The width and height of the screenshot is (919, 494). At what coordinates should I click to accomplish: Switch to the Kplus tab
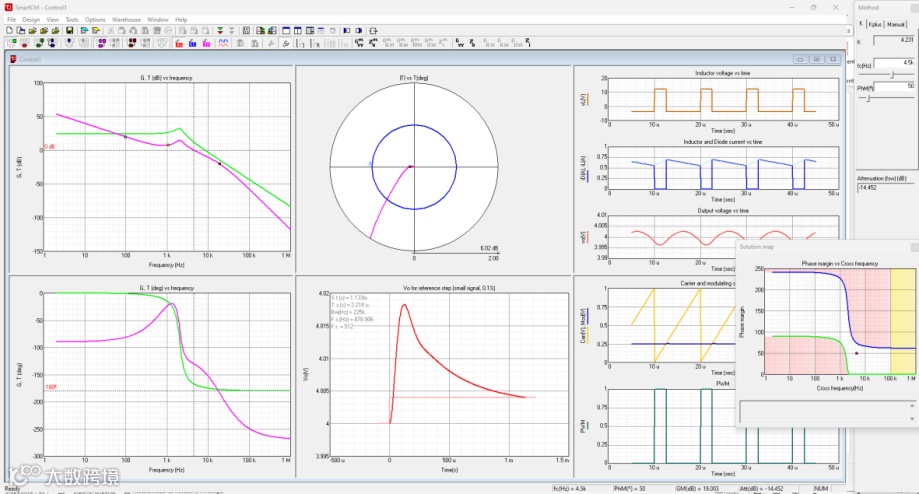point(874,24)
